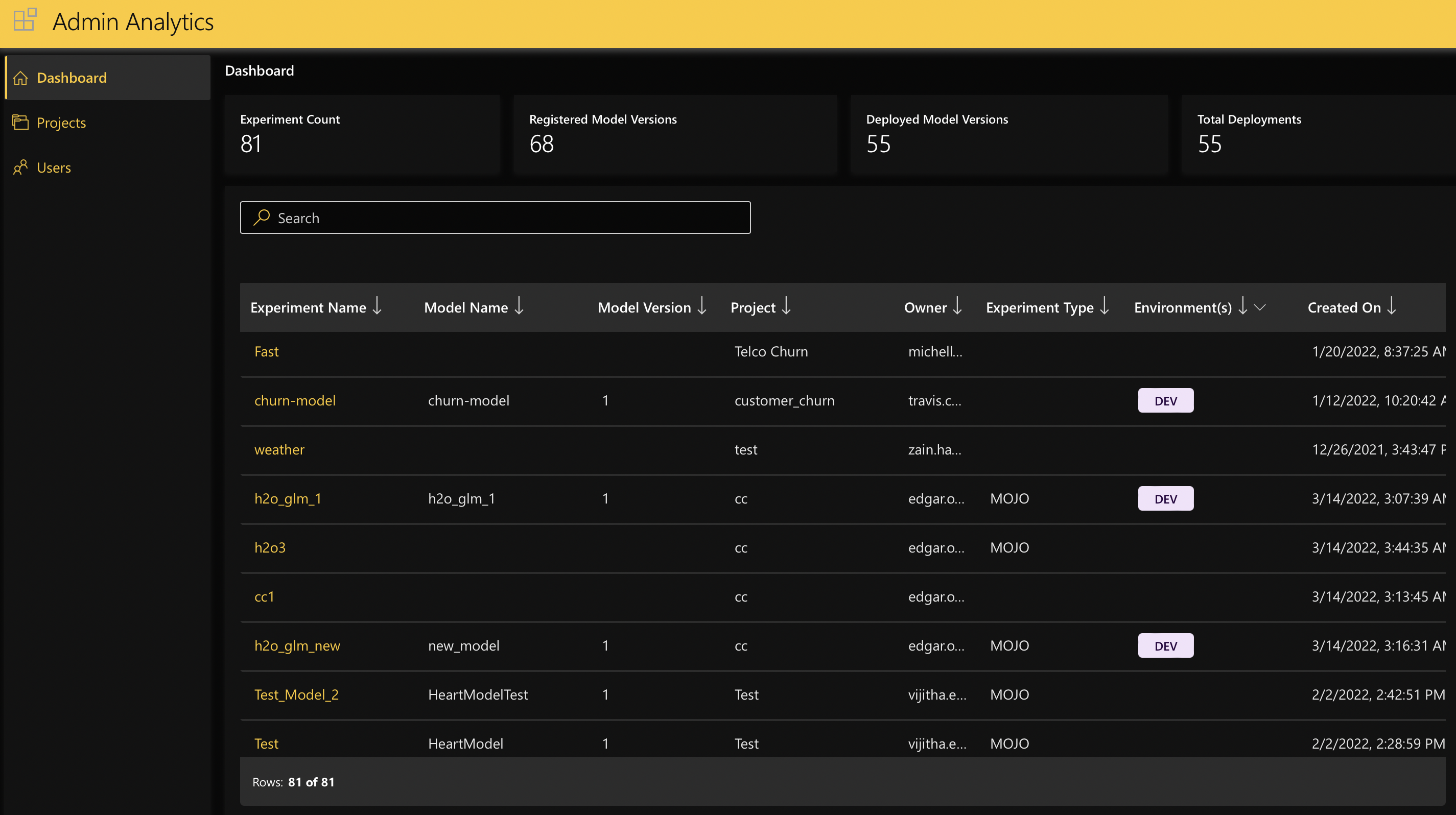Open the Fast experiment
The width and height of the screenshot is (1456, 815).
266,351
